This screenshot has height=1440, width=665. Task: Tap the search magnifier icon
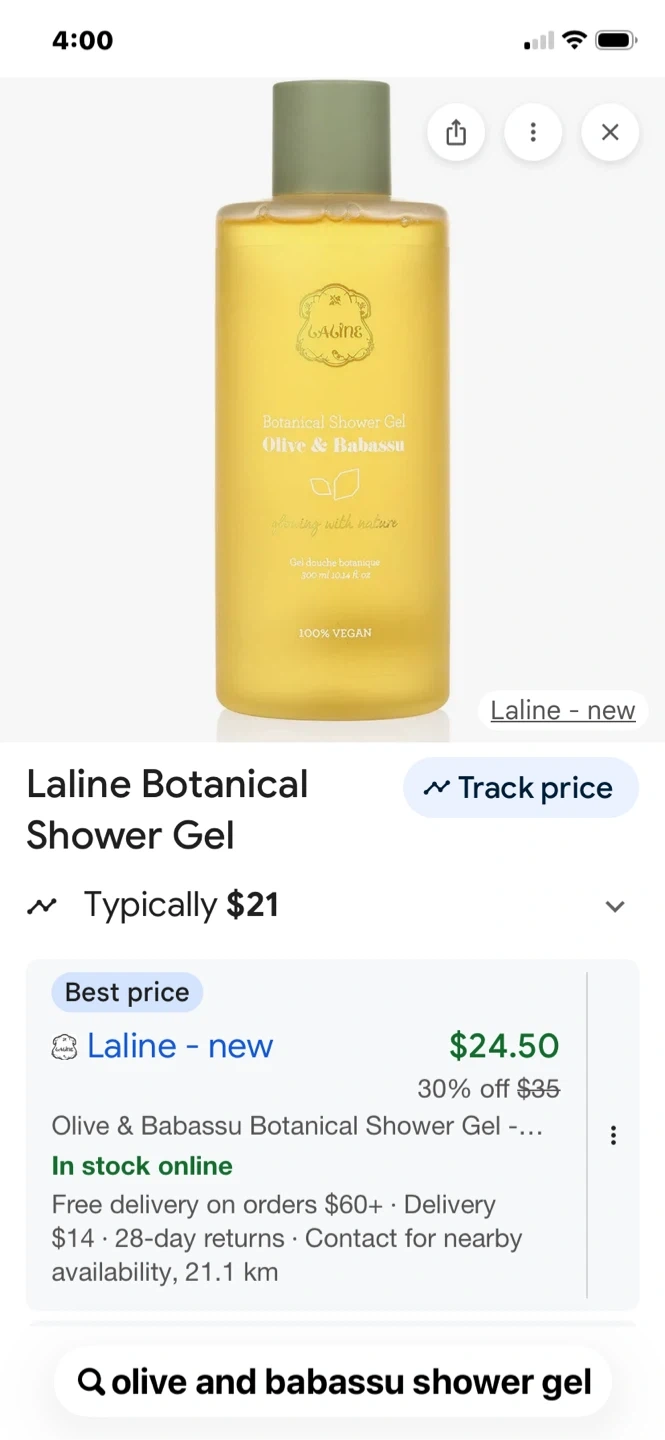coord(91,1381)
